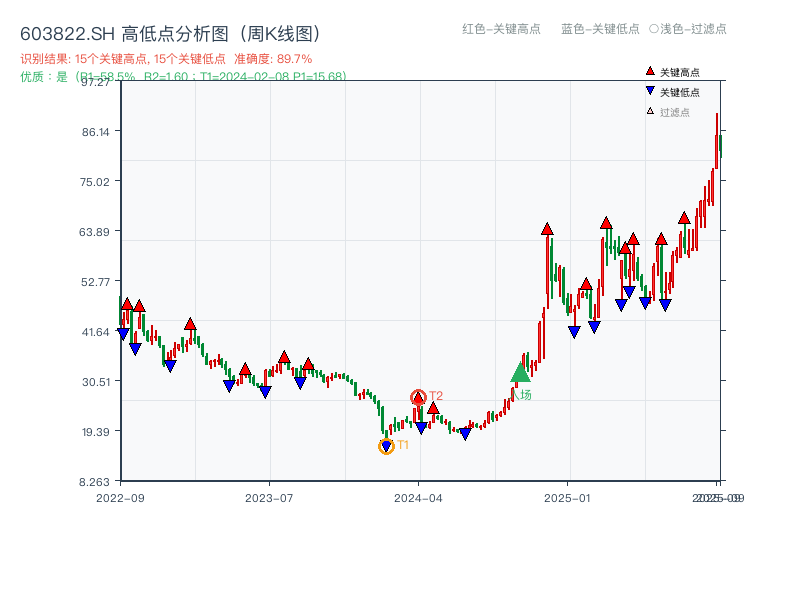The image size is (800, 600).
Task: Click x-axis label 2025-01
Action: [567, 498]
